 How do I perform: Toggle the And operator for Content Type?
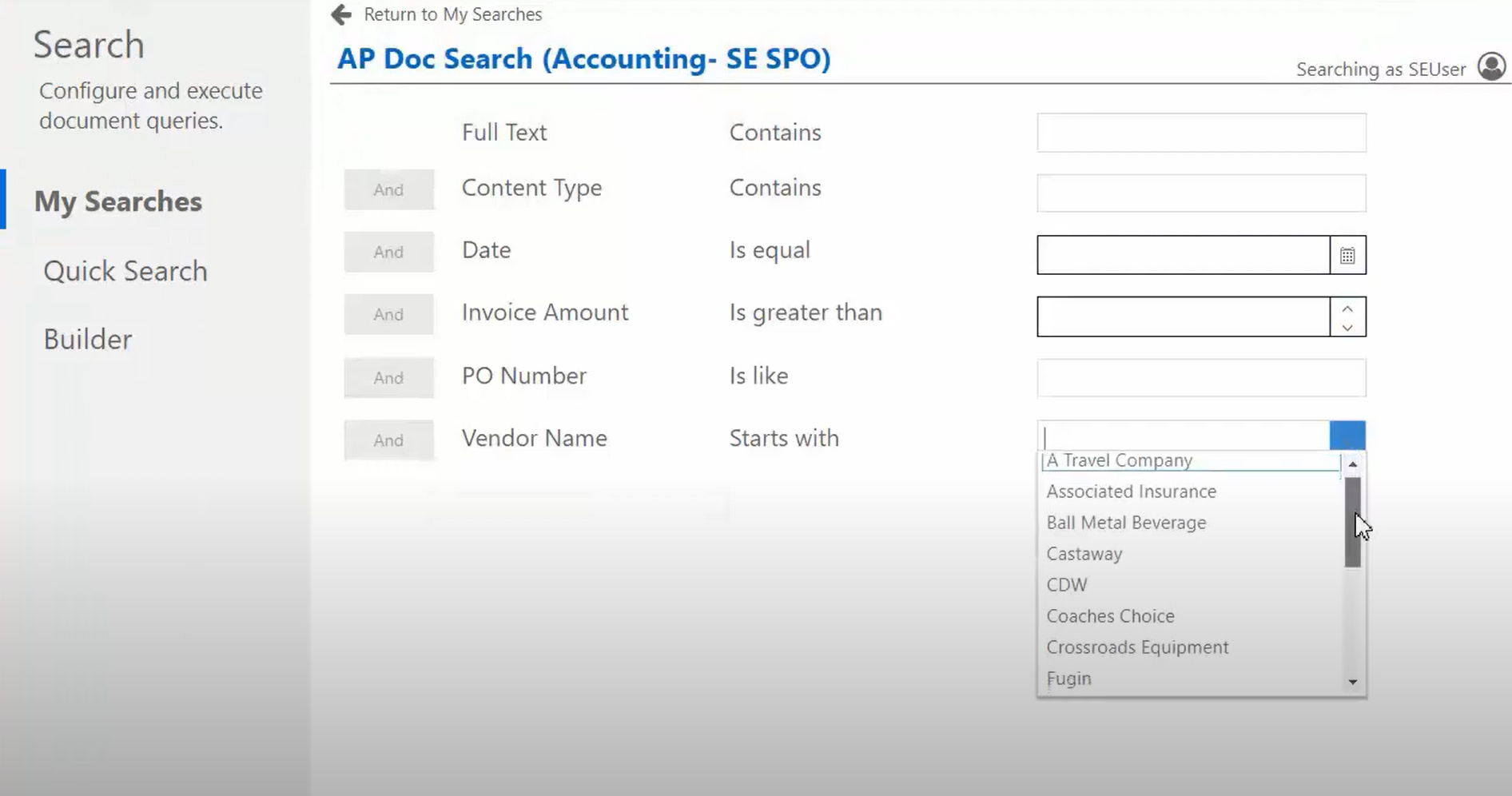pos(388,190)
